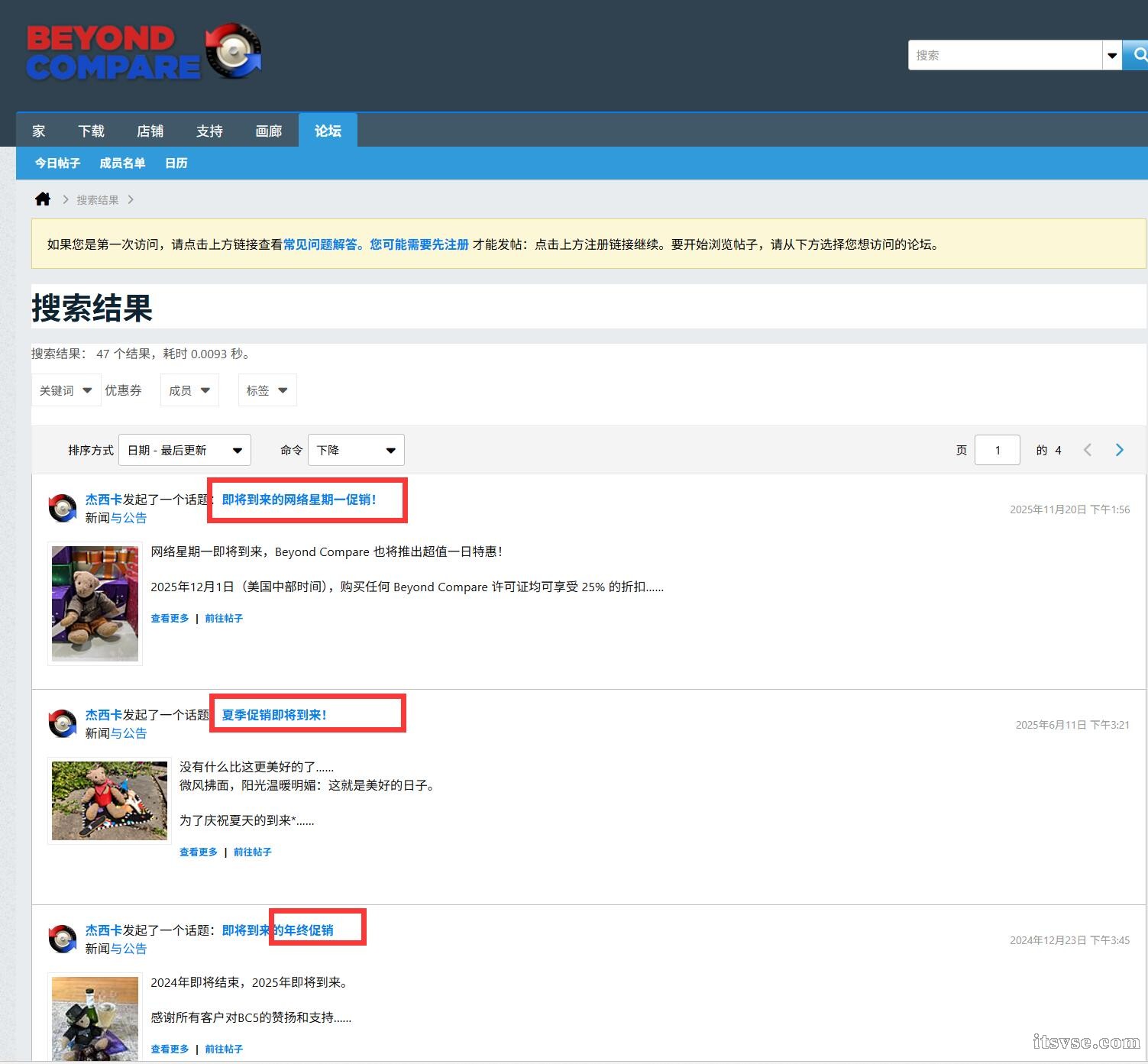Open the 排序方式 date sorting dropdown
Viewport: 1148px width, 1064px height.
[x=184, y=450]
